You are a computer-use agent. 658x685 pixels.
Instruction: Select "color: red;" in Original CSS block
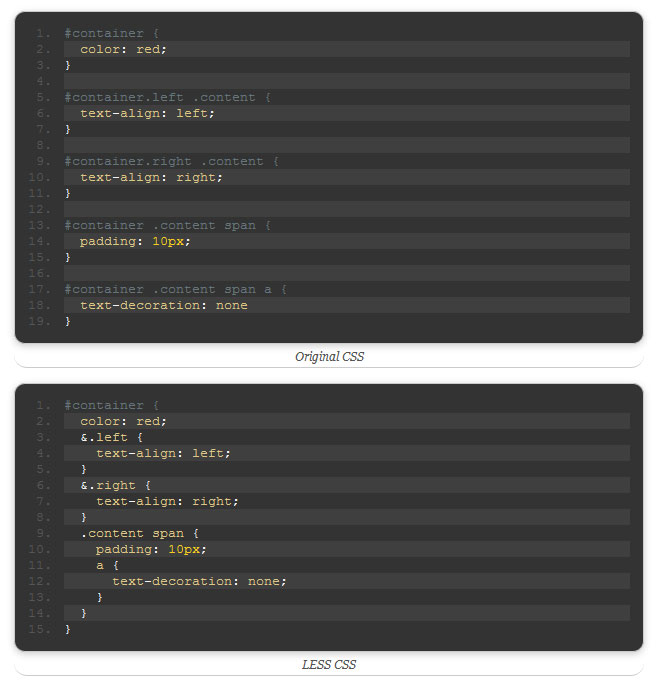123,49
